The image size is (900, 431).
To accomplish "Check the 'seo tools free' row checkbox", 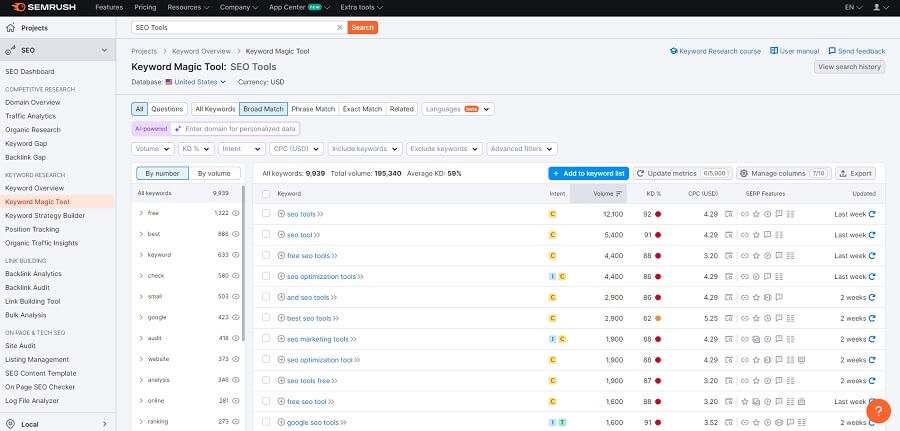I will click(266, 380).
